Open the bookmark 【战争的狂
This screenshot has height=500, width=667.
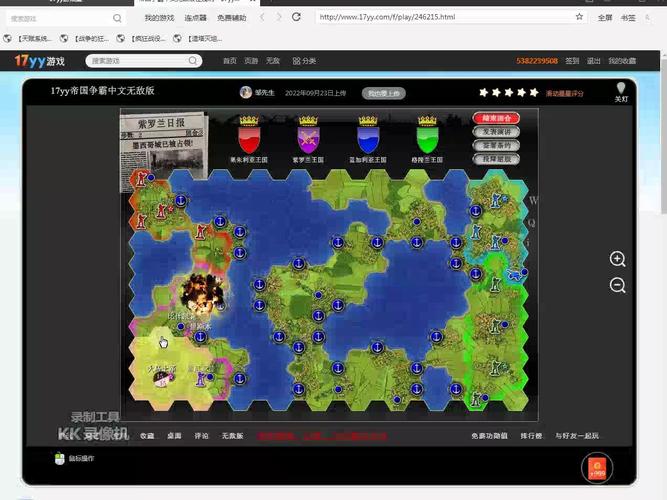click(x=85, y=39)
